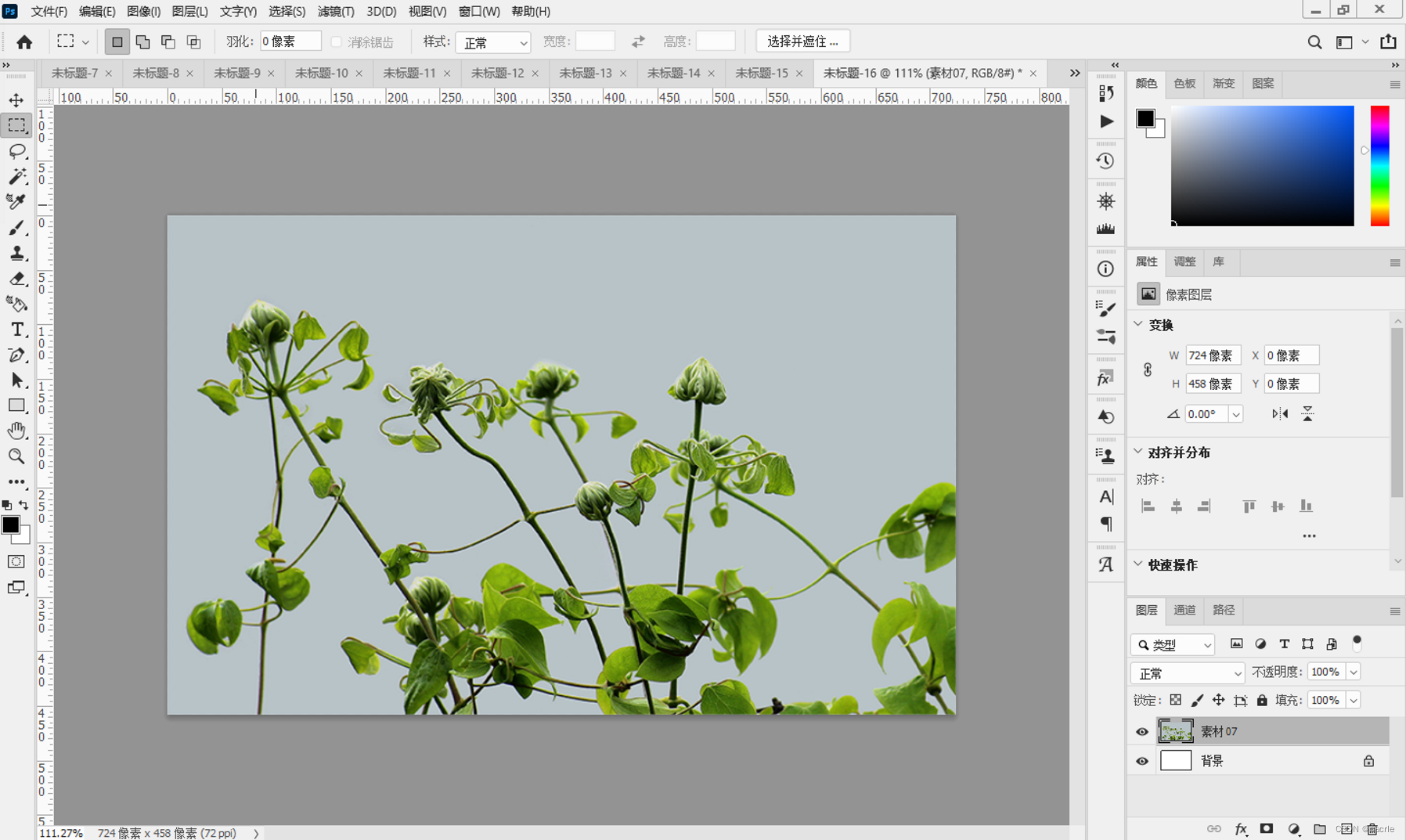The width and height of the screenshot is (1406, 840).
Task: Open the Info panel icon
Action: point(1105,269)
